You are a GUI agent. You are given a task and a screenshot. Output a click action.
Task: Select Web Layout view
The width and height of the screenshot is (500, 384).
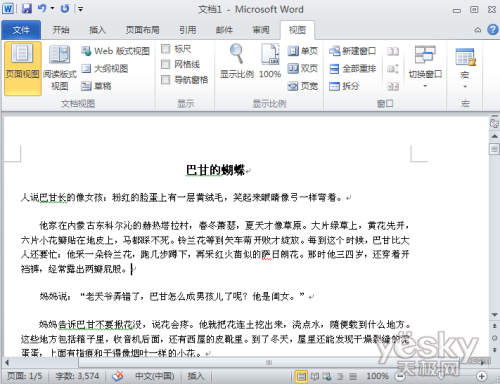click(x=115, y=51)
